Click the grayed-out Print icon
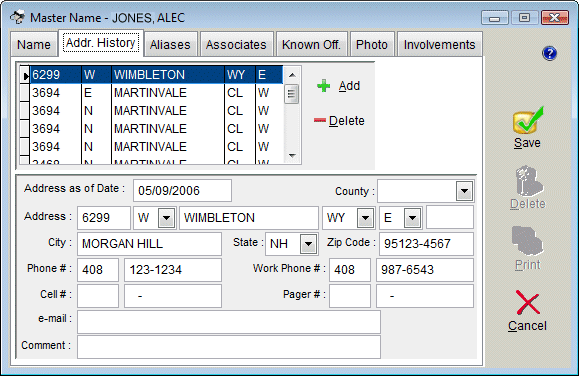579x376 pixels. (527, 241)
